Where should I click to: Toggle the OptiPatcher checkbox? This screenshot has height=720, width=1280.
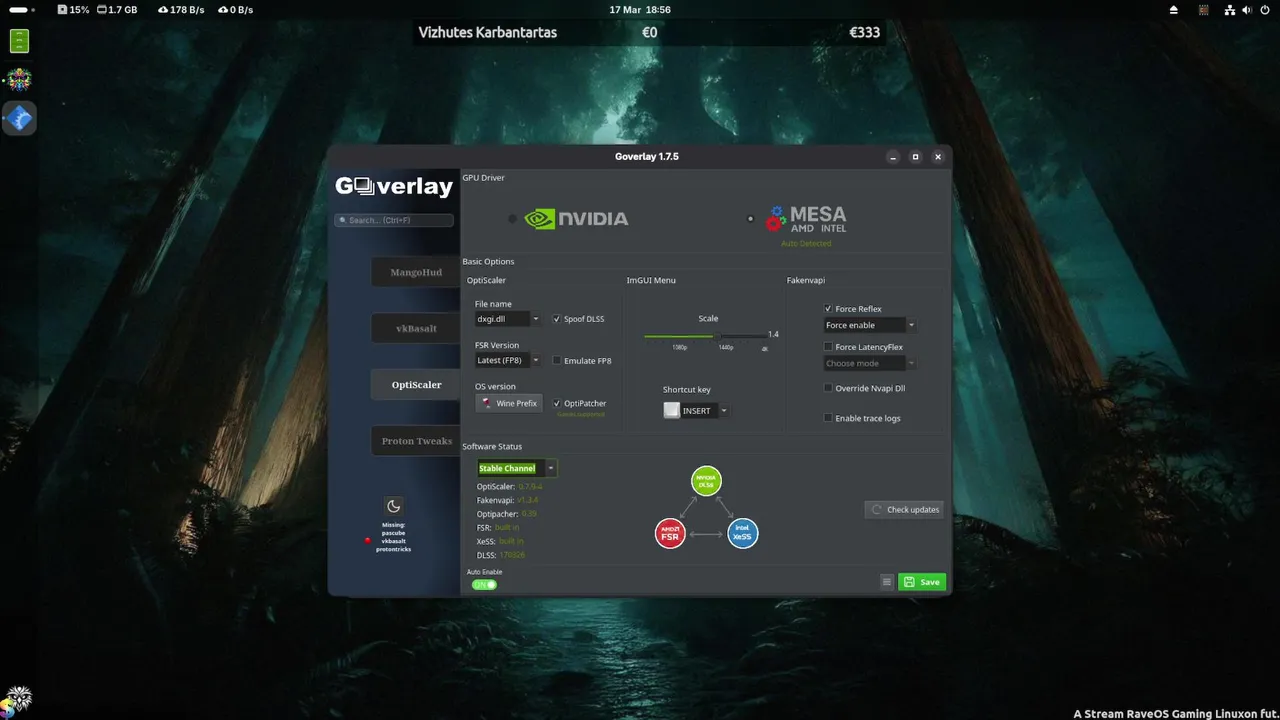point(557,404)
